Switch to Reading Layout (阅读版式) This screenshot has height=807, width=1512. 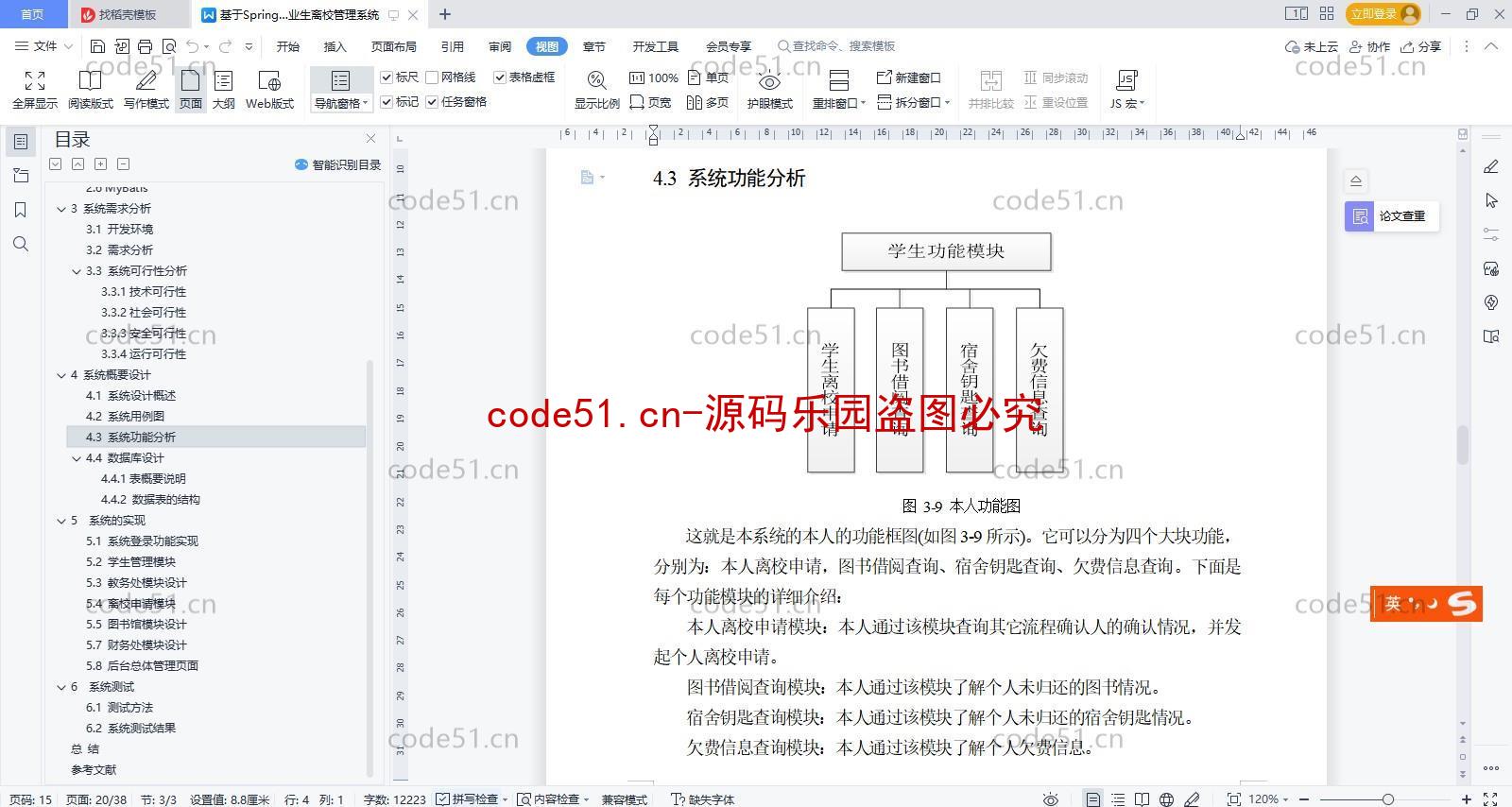(90, 90)
